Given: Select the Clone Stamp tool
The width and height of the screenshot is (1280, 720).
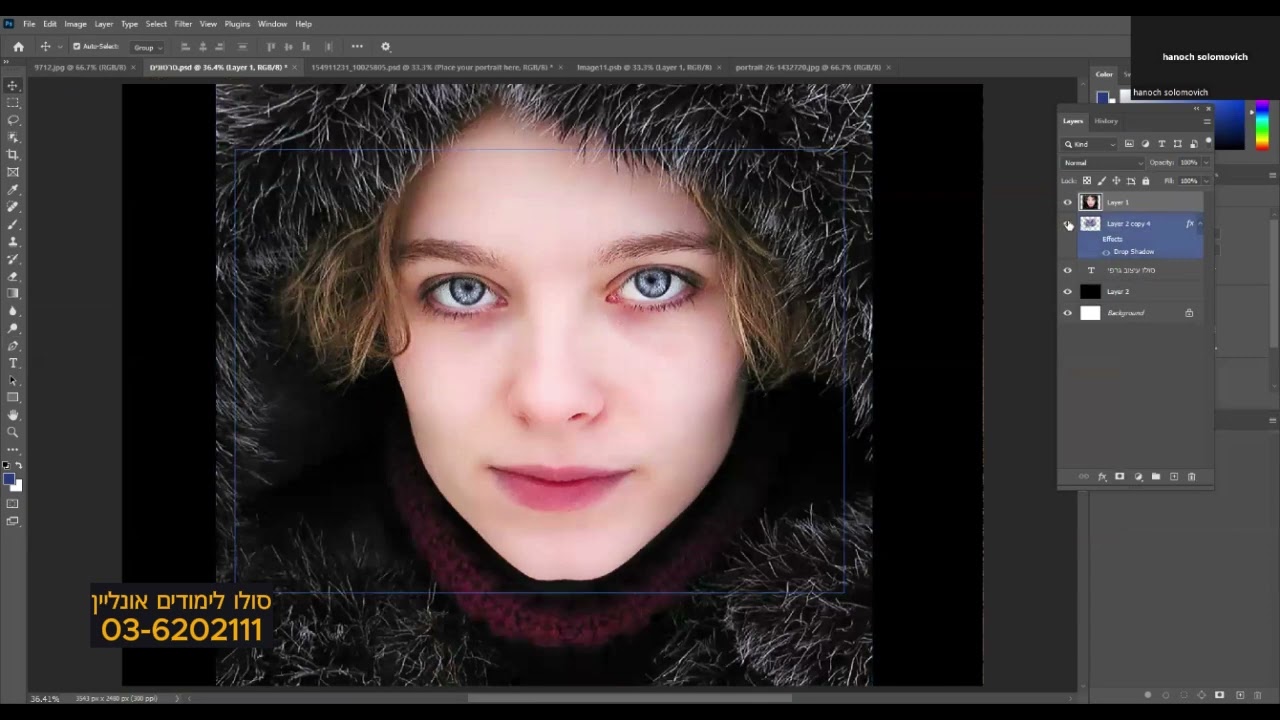Looking at the screenshot, I should click(x=13, y=241).
